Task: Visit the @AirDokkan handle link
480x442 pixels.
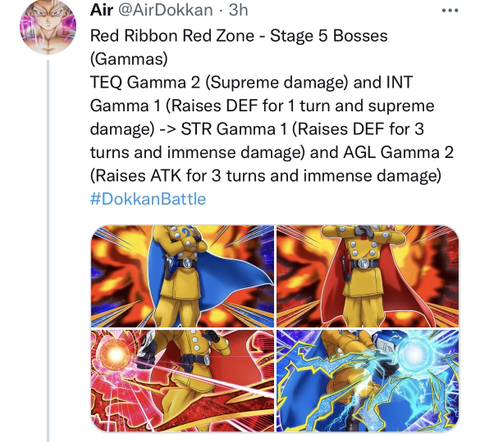Action: pyautogui.click(x=166, y=10)
